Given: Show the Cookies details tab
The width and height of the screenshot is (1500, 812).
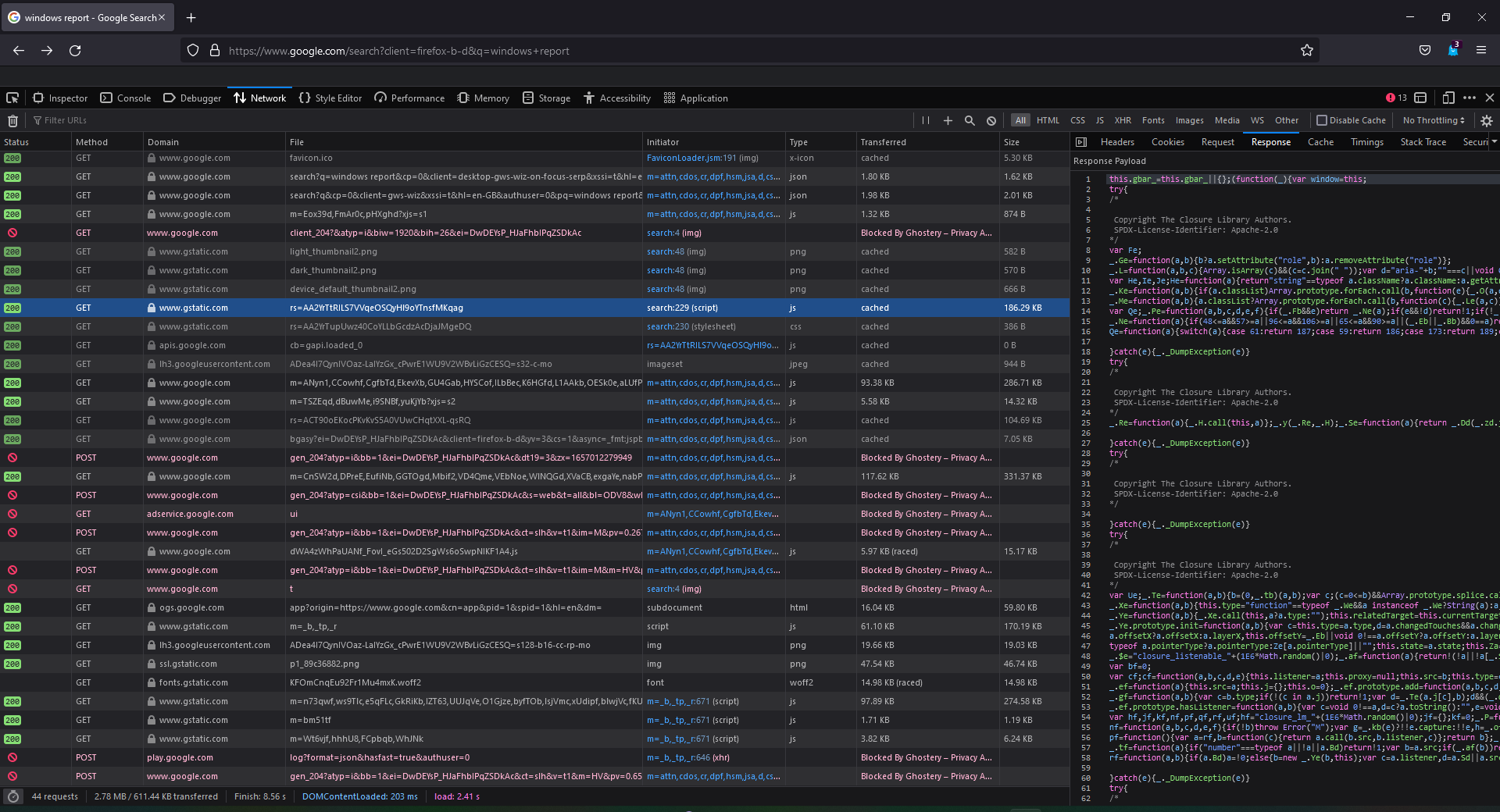Looking at the screenshot, I should click(1167, 142).
